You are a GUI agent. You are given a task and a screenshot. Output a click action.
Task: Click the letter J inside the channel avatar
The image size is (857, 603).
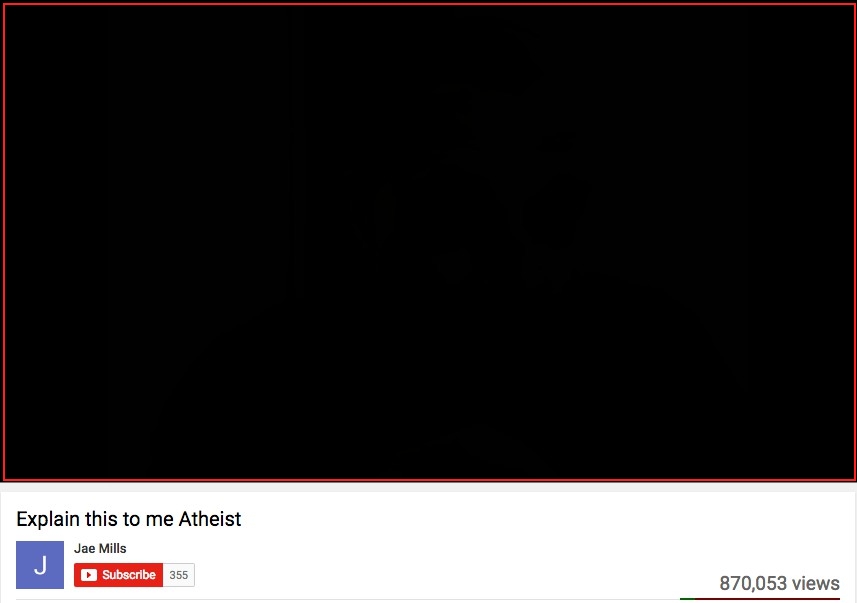[x=40, y=565]
